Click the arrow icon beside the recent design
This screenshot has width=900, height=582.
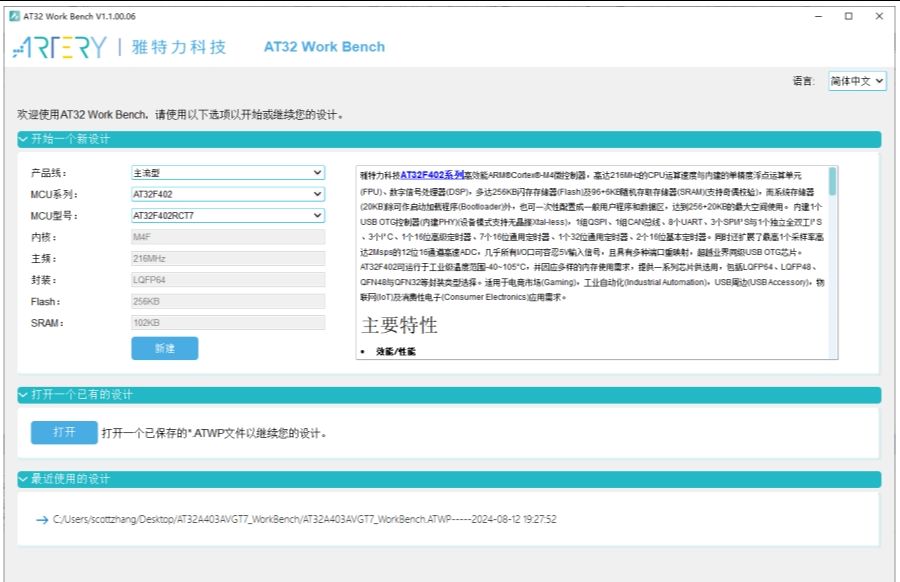tap(42, 520)
